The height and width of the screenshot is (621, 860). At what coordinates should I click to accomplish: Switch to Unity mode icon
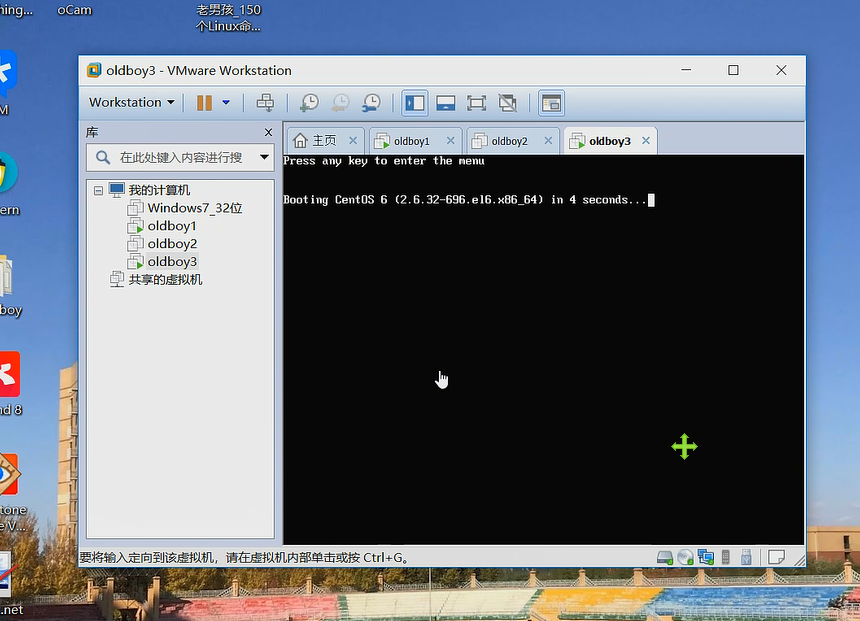[507, 103]
